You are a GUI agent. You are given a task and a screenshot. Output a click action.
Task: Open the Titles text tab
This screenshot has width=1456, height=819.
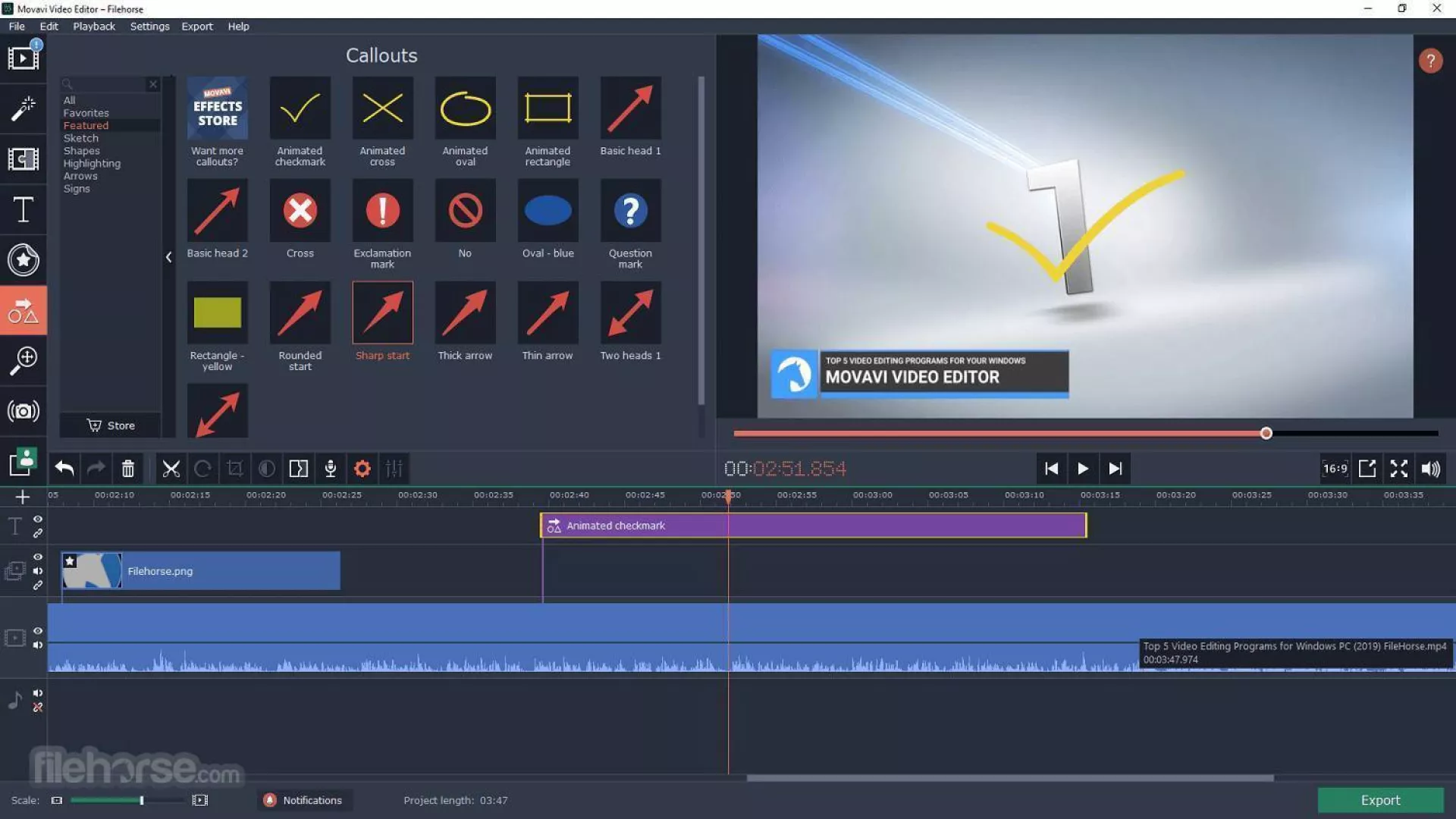click(23, 209)
